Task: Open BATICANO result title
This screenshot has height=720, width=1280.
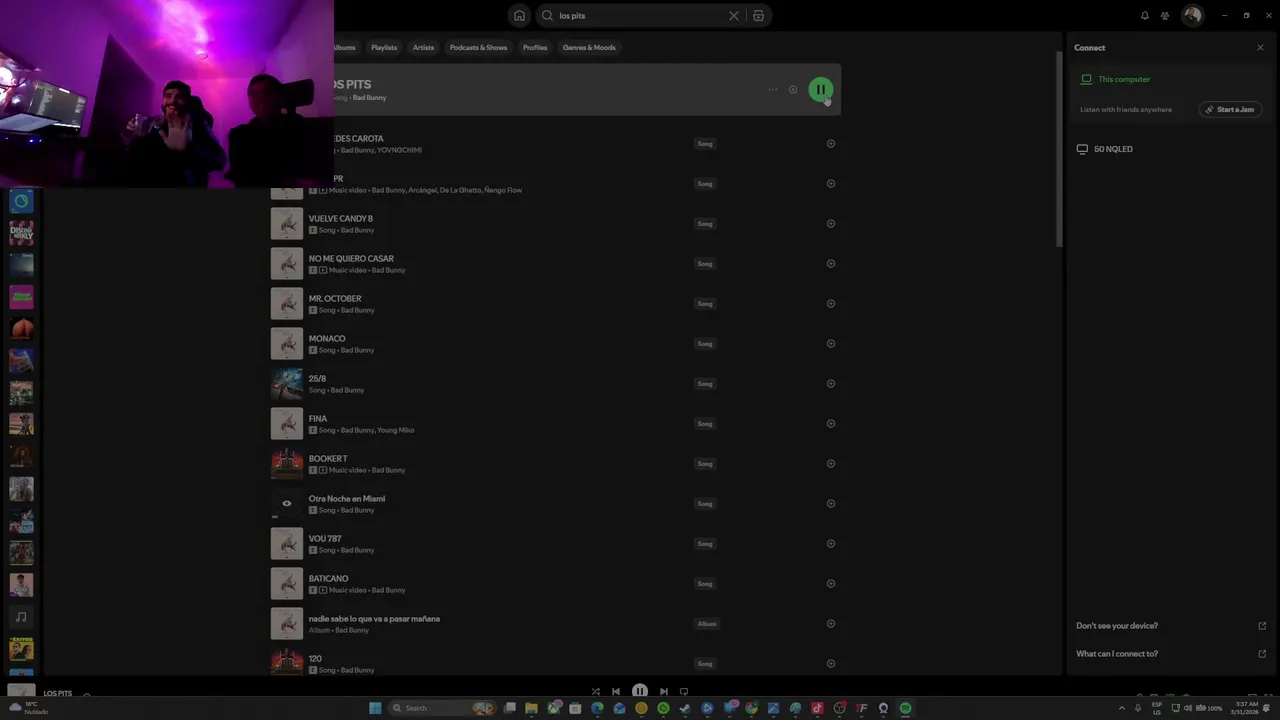Action: click(x=328, y=578)
